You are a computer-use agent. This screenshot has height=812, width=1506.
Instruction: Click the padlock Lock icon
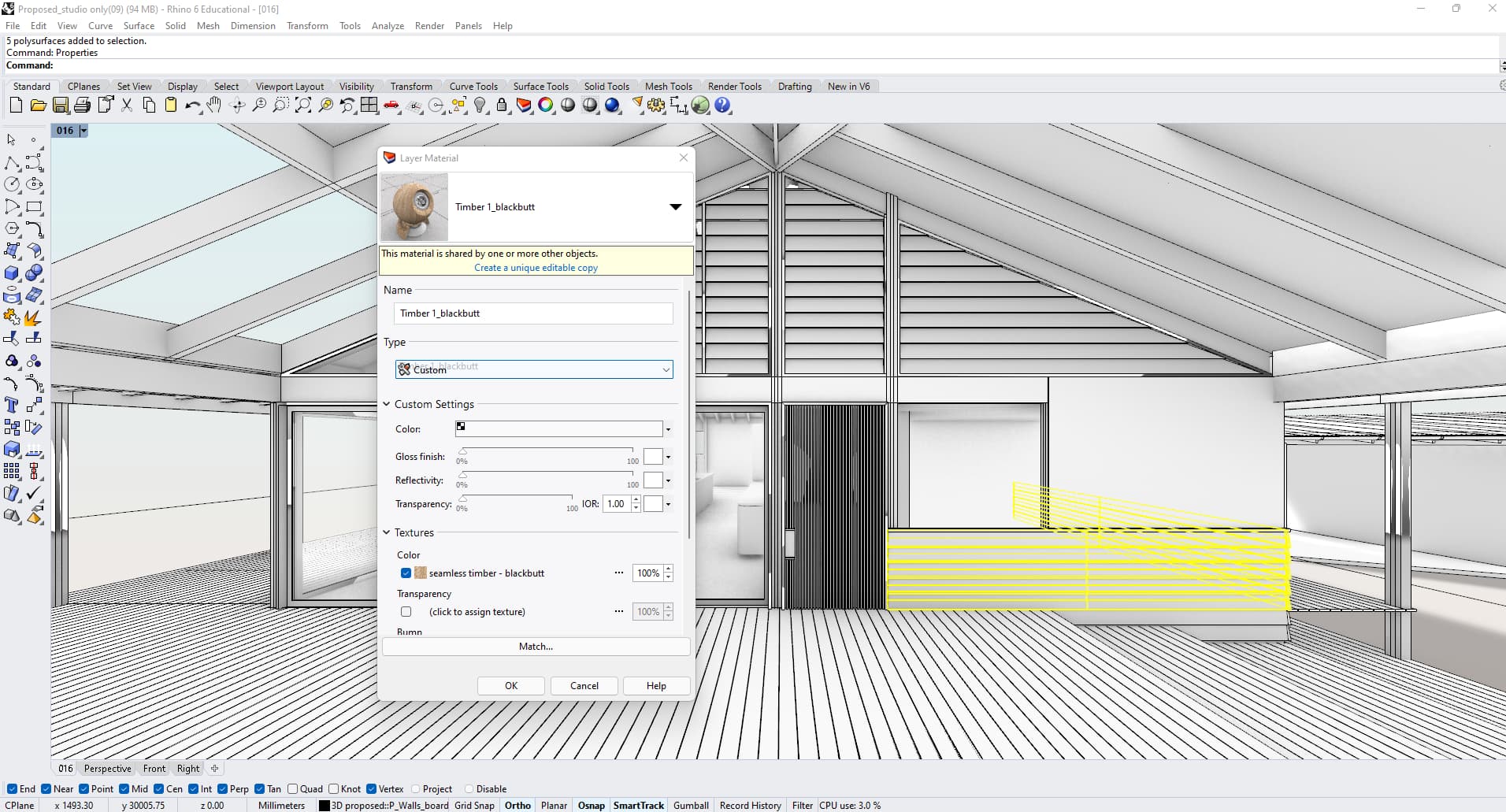[x=502, y=105]
